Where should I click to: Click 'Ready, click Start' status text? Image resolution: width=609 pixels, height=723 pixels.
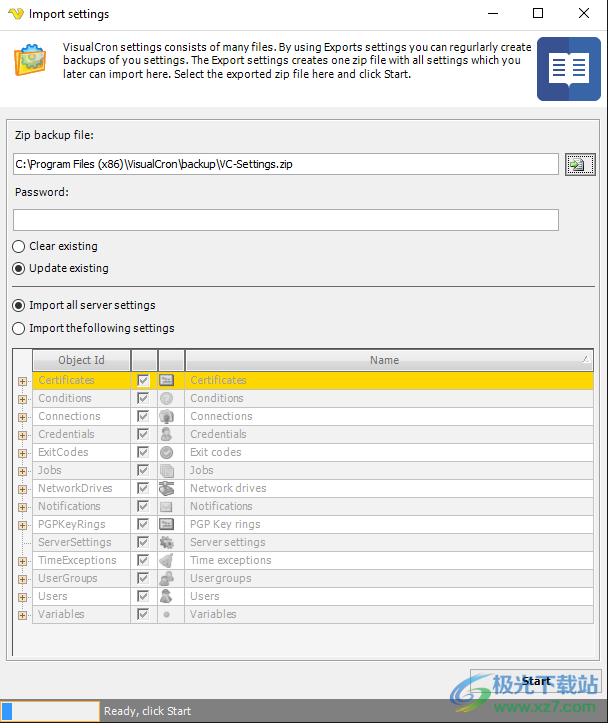[x=147, y=711]
